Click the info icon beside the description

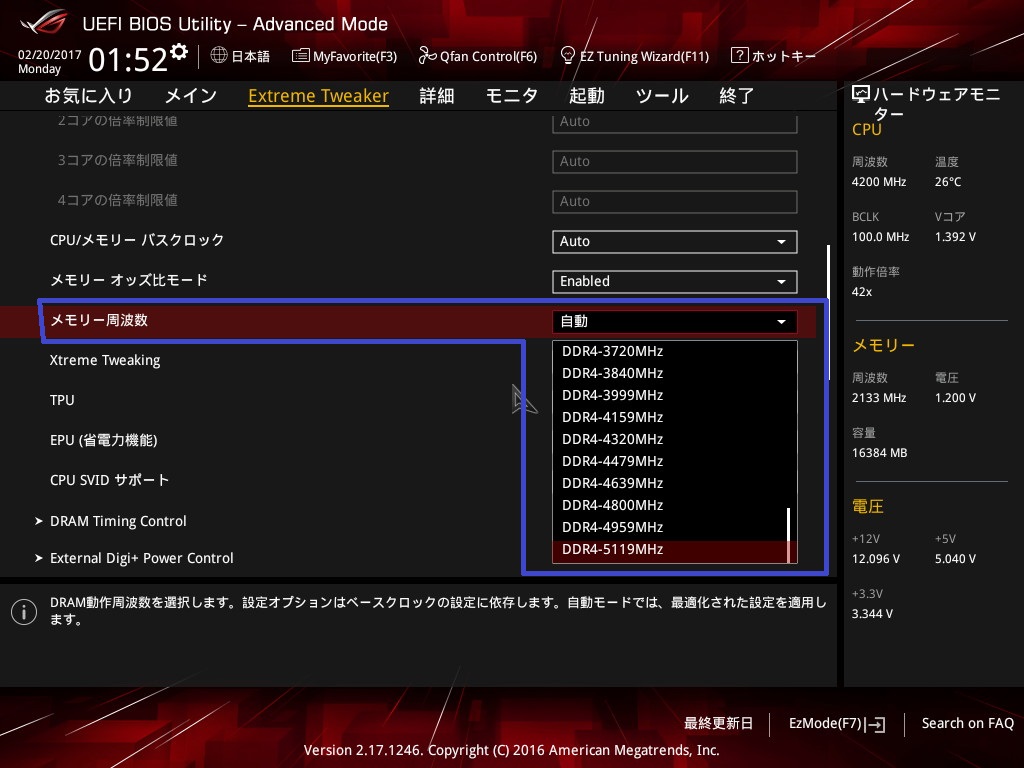coord(24,612)
